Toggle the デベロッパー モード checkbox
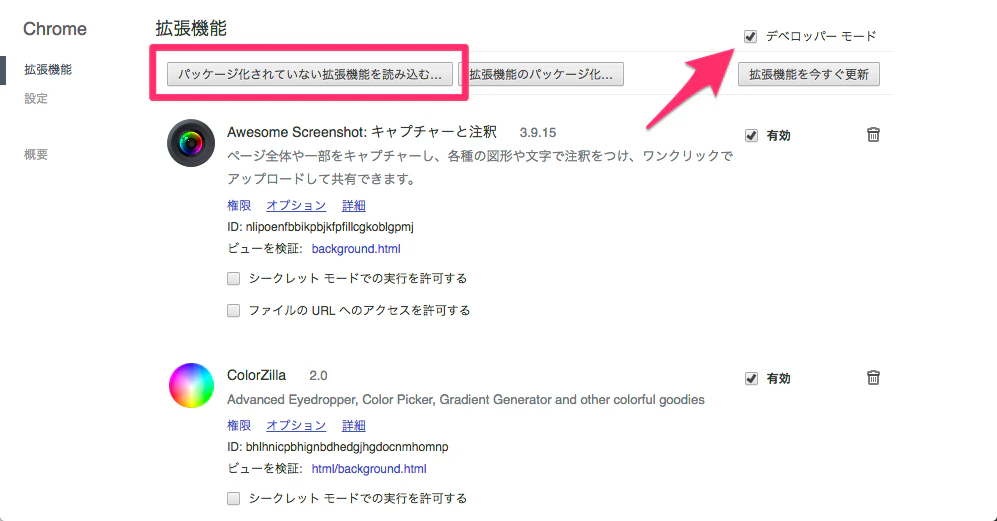The height and width of the screenshot is (521, 997). pos(750,36)
